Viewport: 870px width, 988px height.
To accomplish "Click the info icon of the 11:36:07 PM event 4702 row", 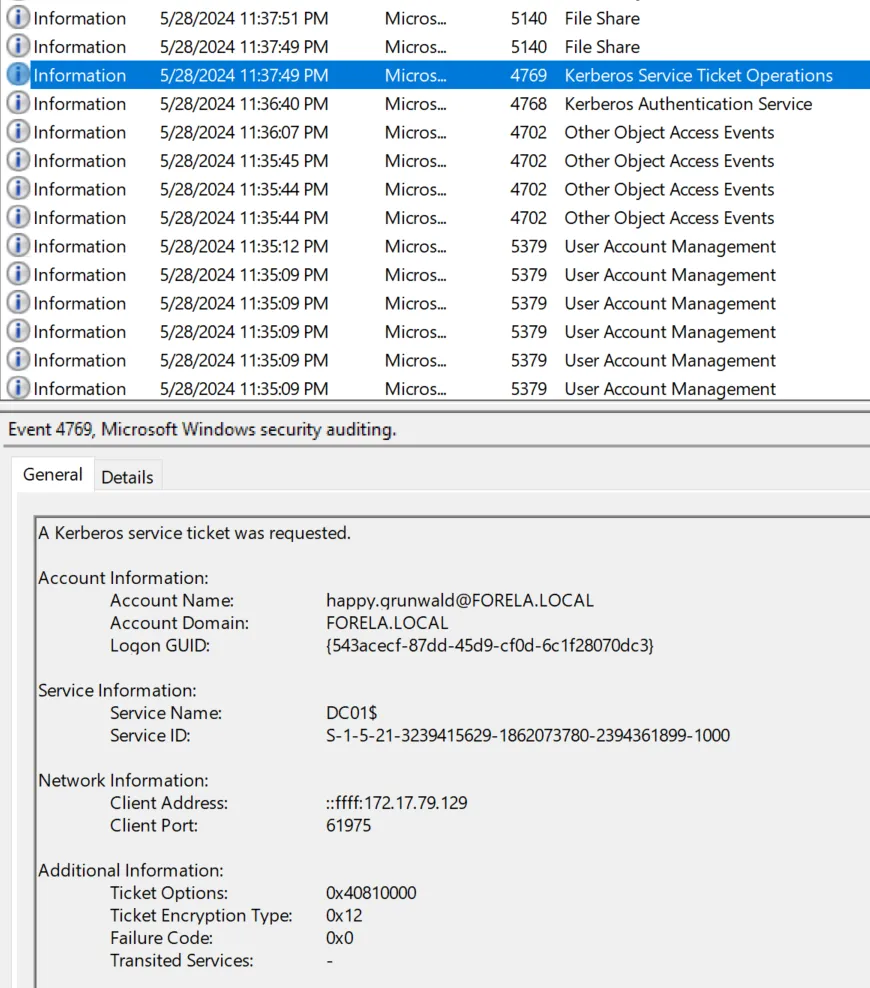I will [18, 132].
